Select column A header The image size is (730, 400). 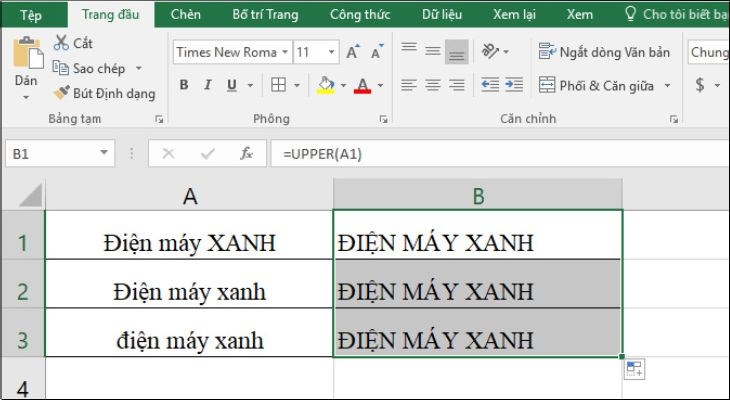(x=189, y=196)
